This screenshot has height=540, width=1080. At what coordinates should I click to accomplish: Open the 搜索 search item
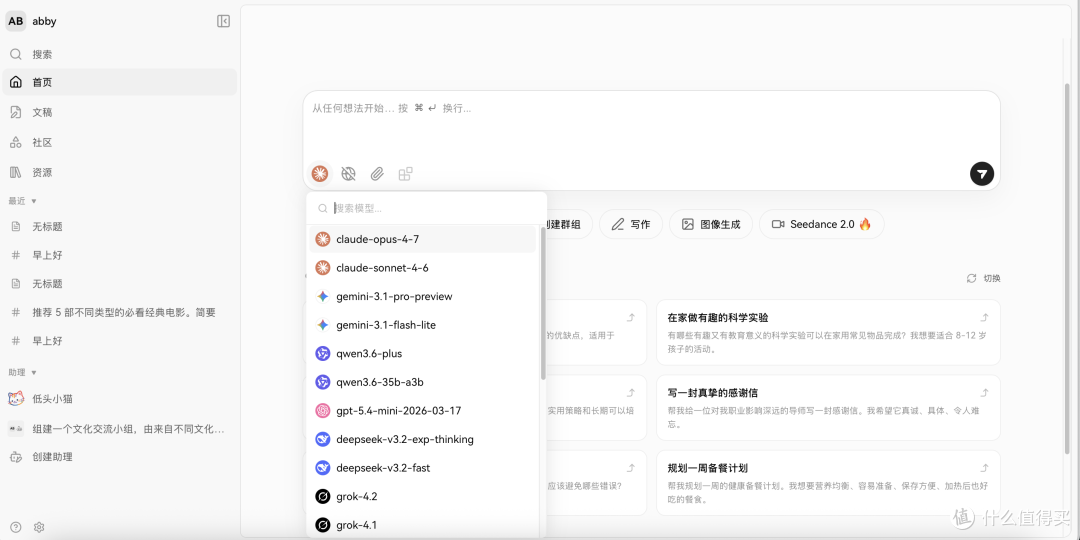[x=120, y=54]
